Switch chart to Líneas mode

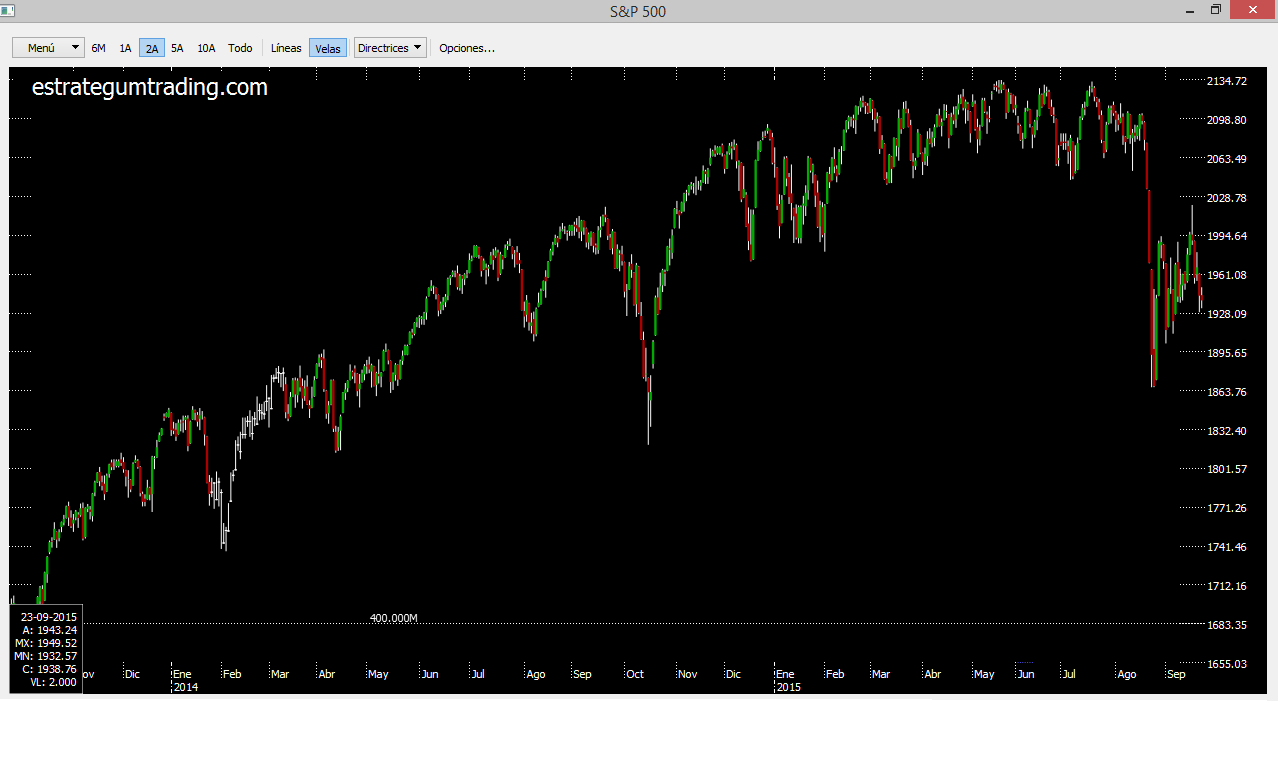286,48
